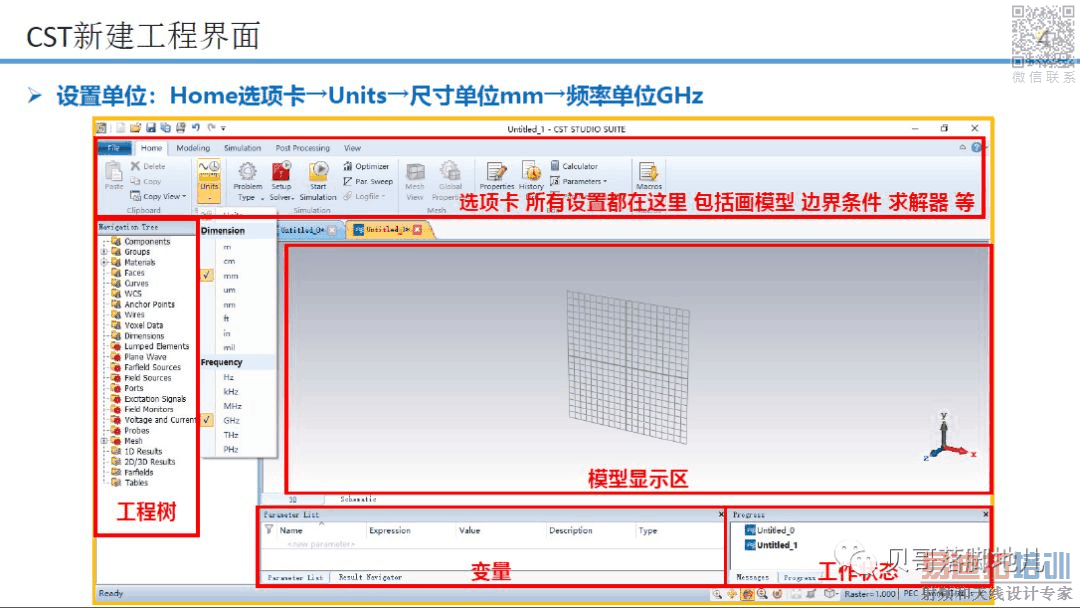Open the Units dropdown button
Viewport: 1080px width, 608px height.
[x=209, y=180]
